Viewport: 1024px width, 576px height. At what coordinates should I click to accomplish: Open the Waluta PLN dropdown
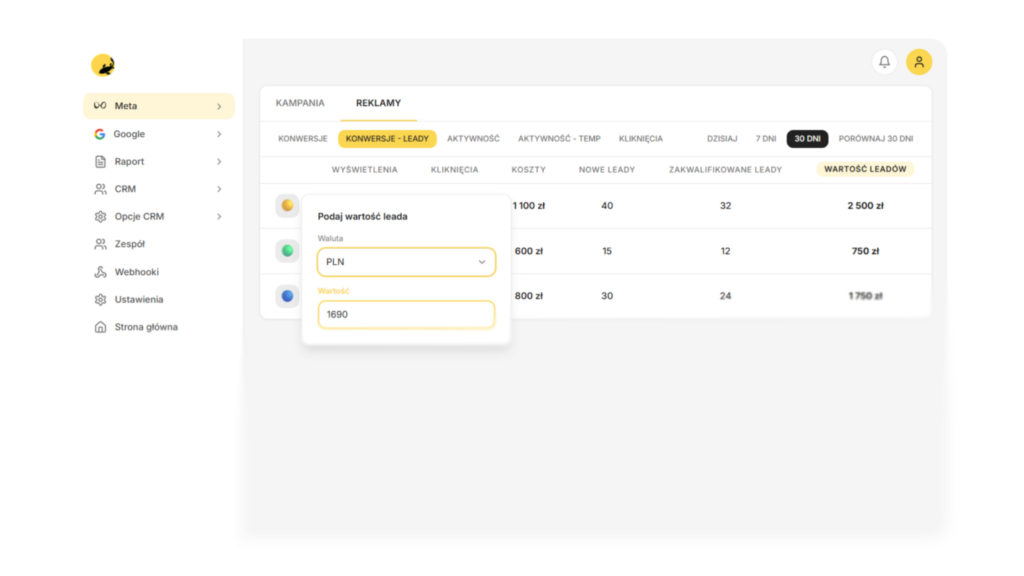[406, 262]
